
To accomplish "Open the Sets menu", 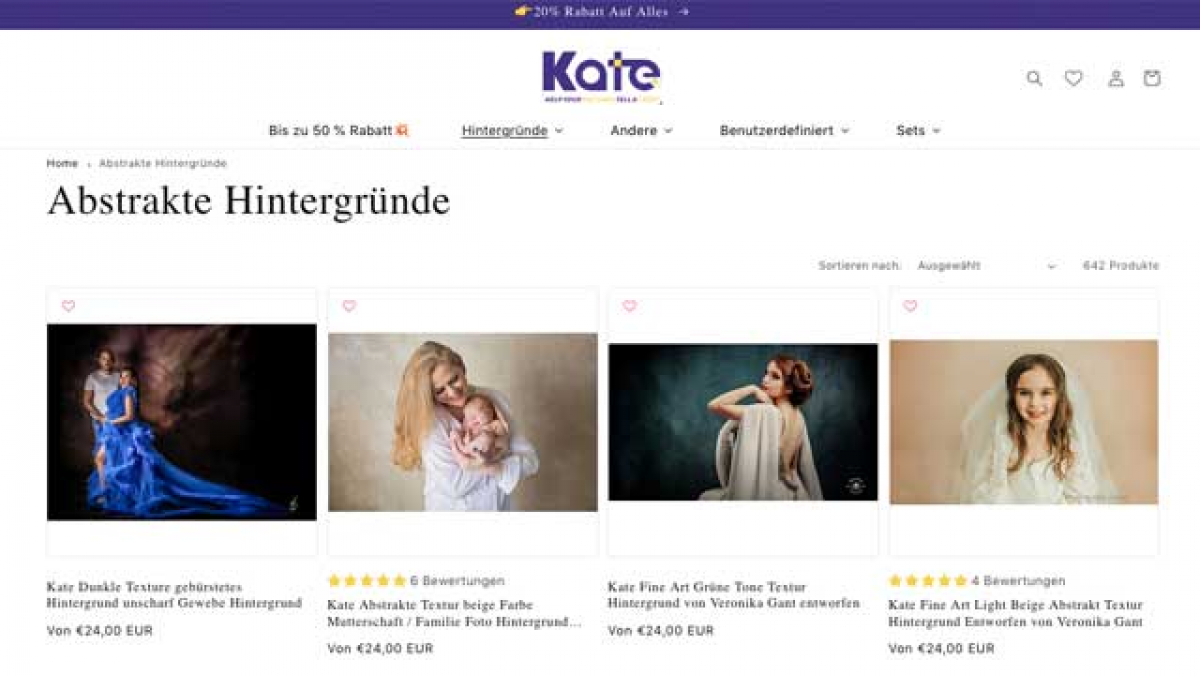I will coord(918,130).
